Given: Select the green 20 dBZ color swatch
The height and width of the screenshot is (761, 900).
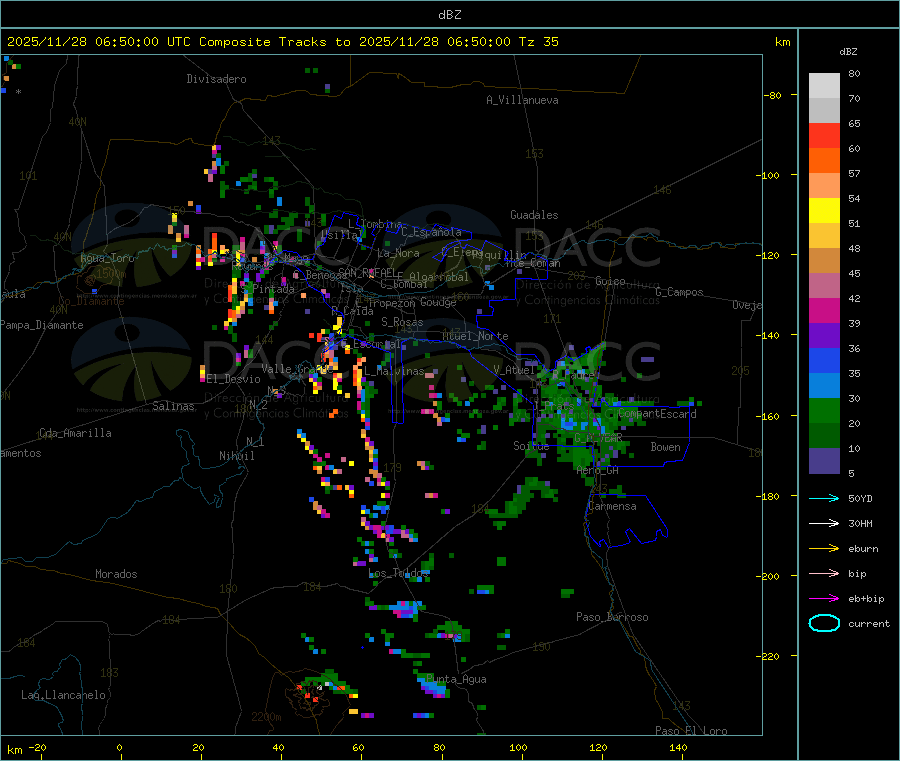Looking at the screenshot, I should pyautogui.click(x=824, y=410).
